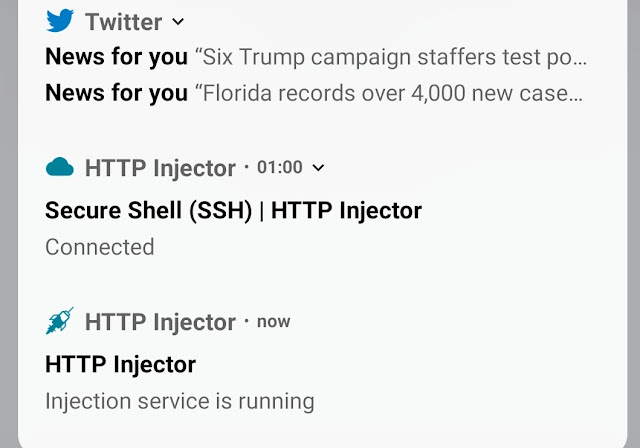The image size is (640, 448).
Task: Tap the HTTP Injector header beside cloud icon
Action: tap(160, 168)
